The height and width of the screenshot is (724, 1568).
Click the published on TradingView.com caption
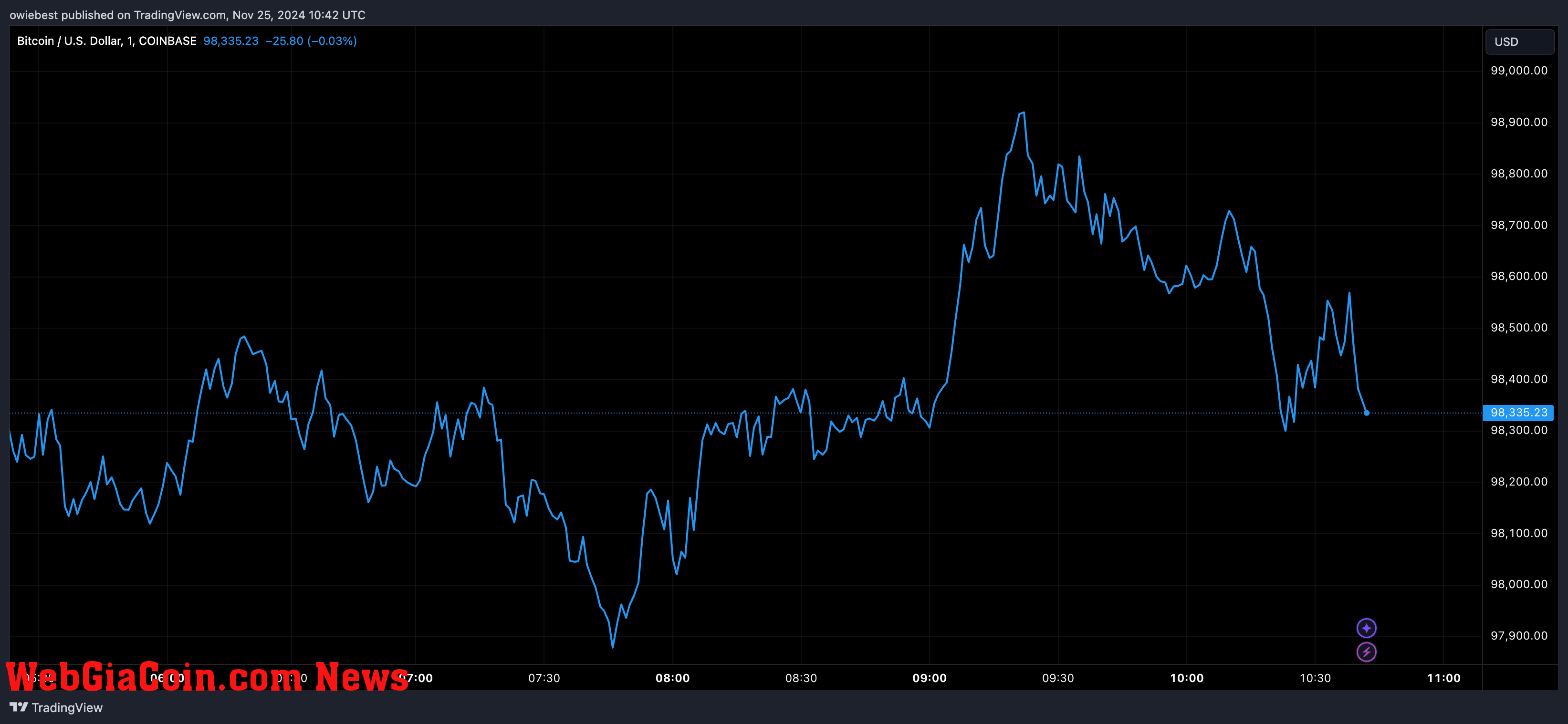(188, 15)
